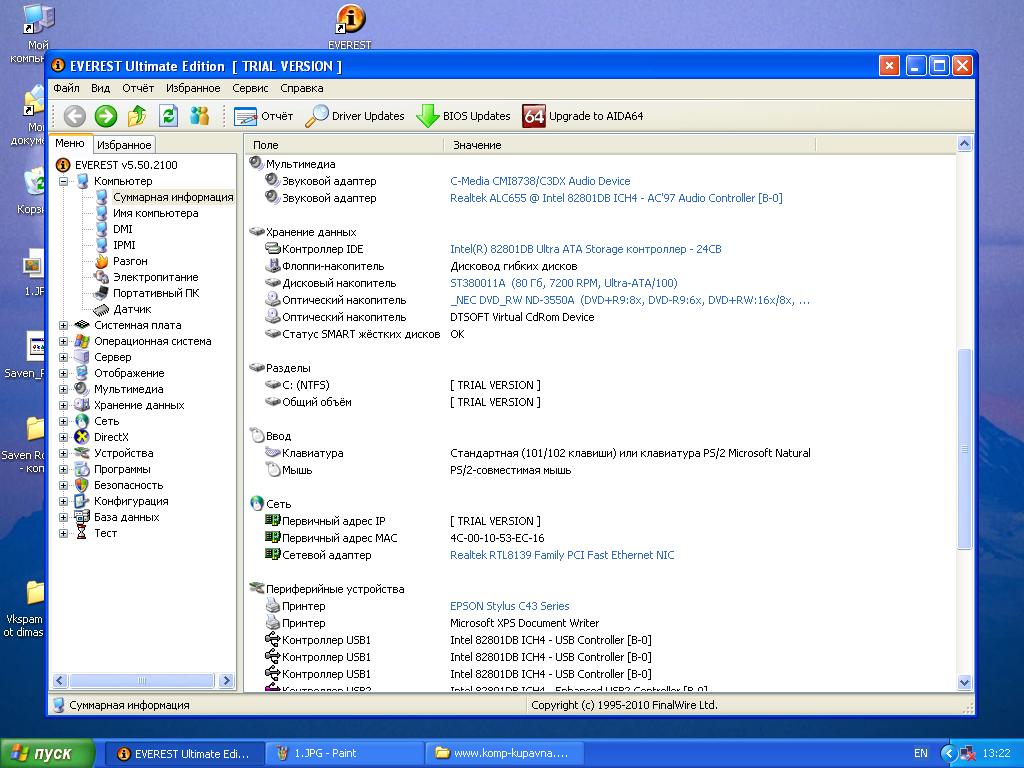Screen dimensions: 1024x768
Task: Open the users icon in the toolbar
Action: [x=200, y=116]
